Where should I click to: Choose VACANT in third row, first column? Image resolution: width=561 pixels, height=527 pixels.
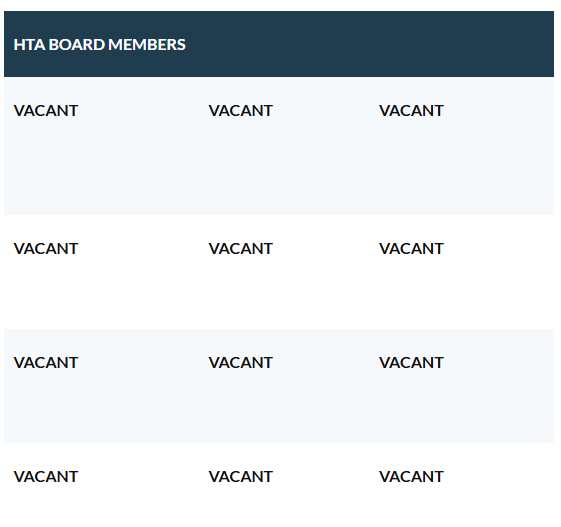46,362
